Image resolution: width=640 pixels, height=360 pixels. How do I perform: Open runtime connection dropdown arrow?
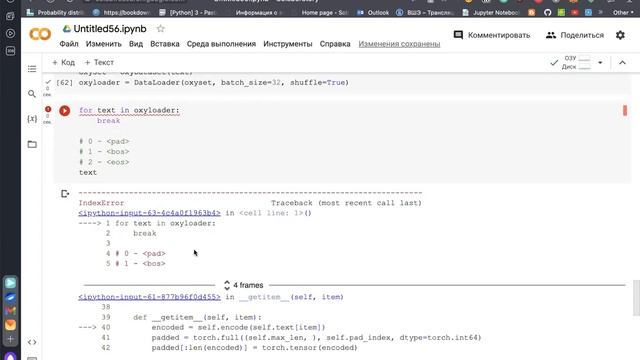(x=600, y=63)
